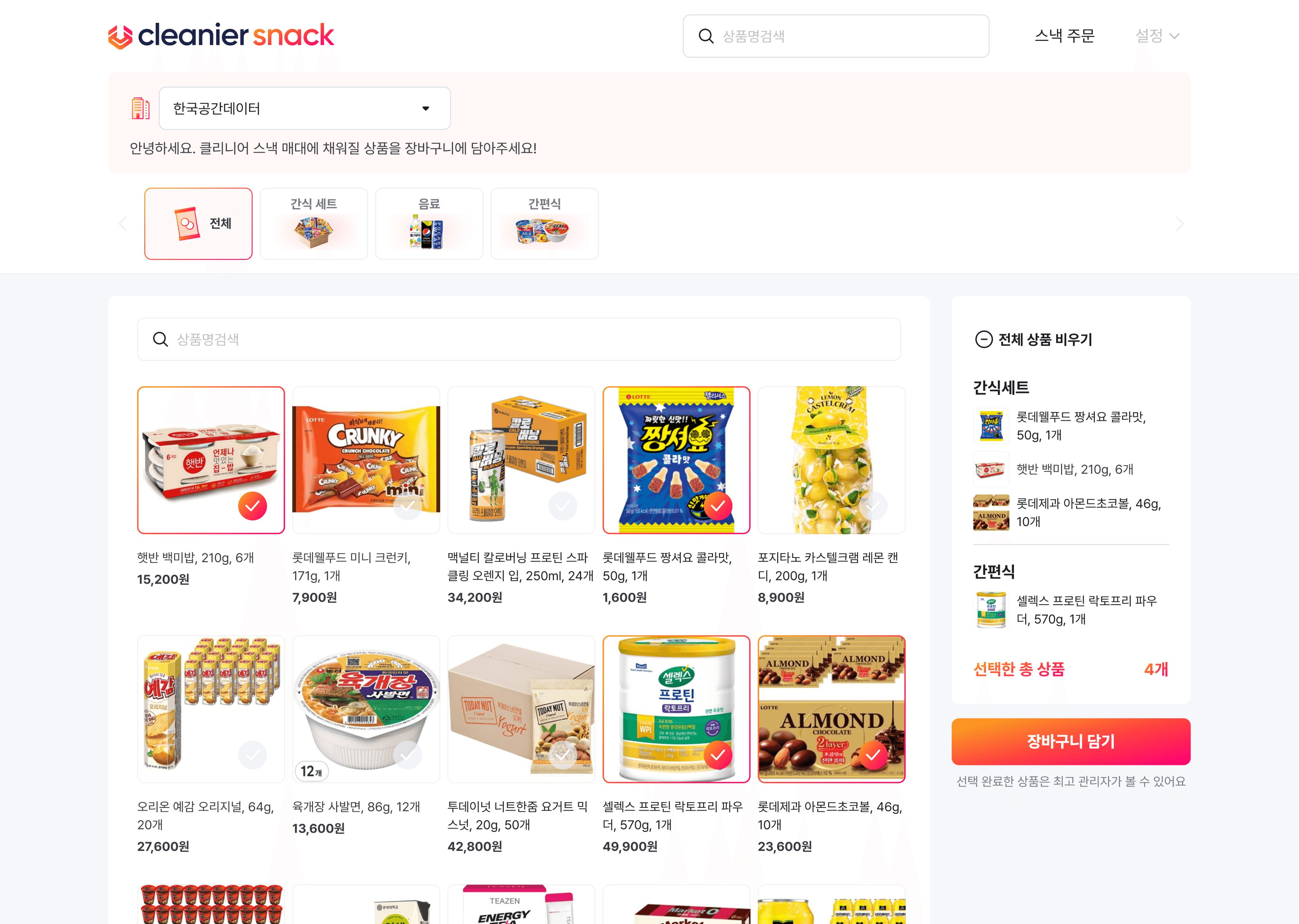Click the left carousel arrow for categories
The width and height of the screenshot is (1299, 924).
(x=123, y=224)
